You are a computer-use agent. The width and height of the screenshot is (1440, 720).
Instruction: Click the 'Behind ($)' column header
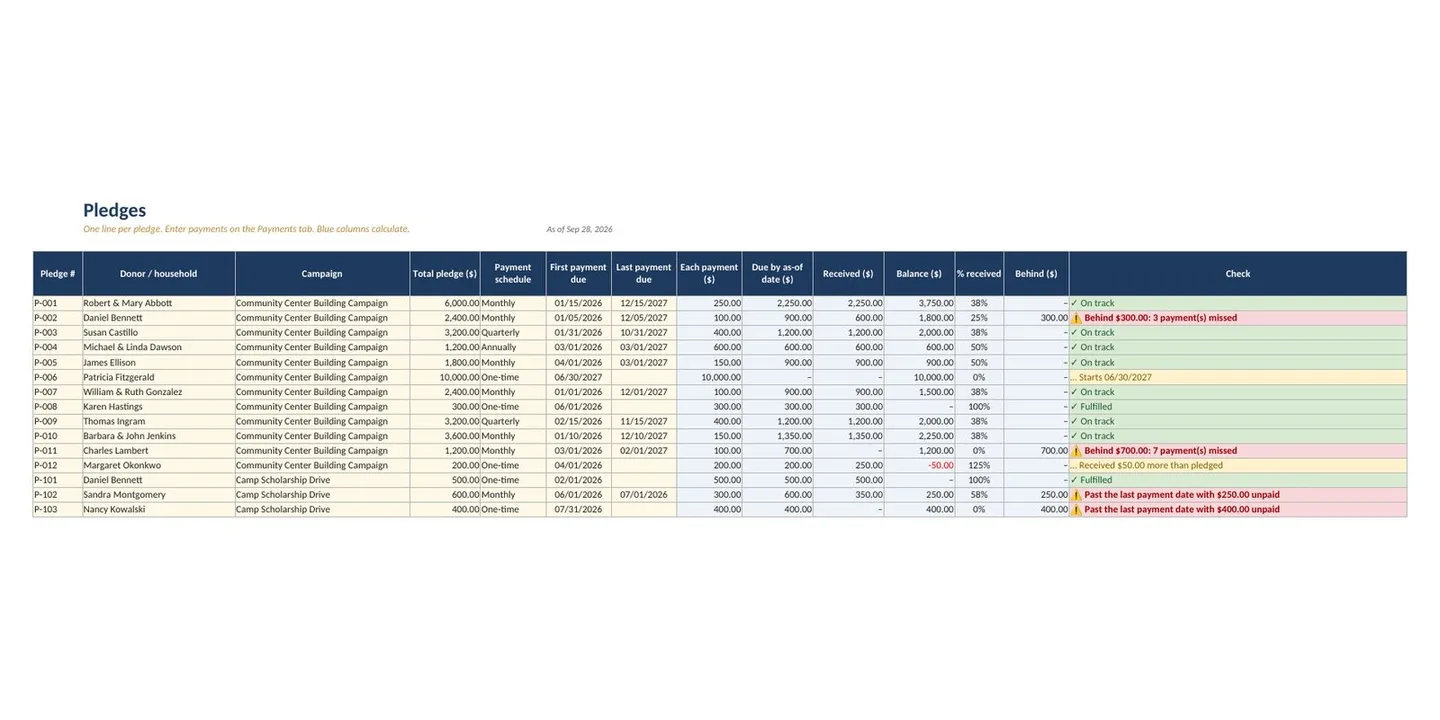tap(1036, 274)
